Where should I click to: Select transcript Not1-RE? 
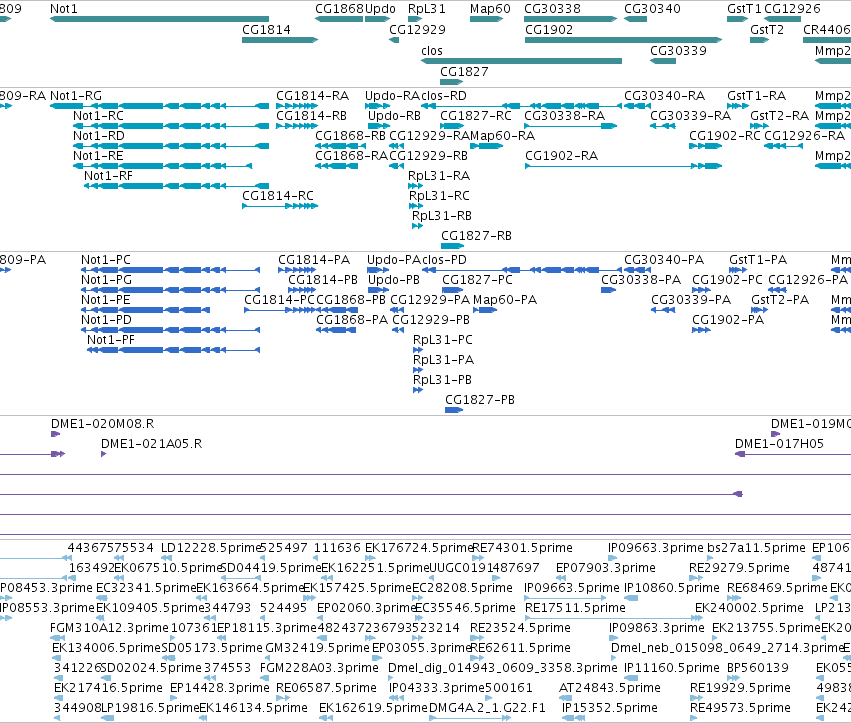pyautogui.click(x=163, y=166)
